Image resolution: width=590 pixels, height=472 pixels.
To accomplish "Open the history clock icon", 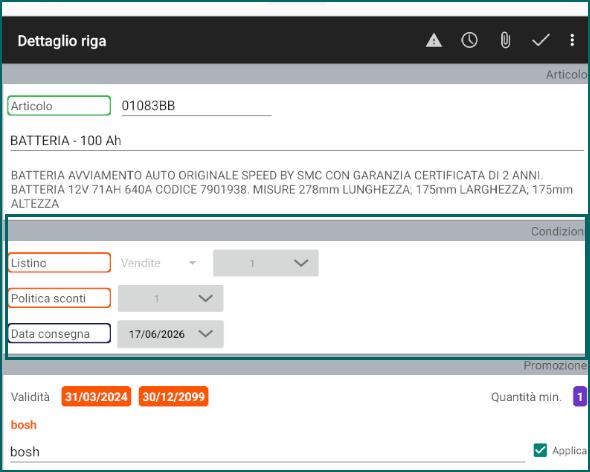I will coord(469,40).
